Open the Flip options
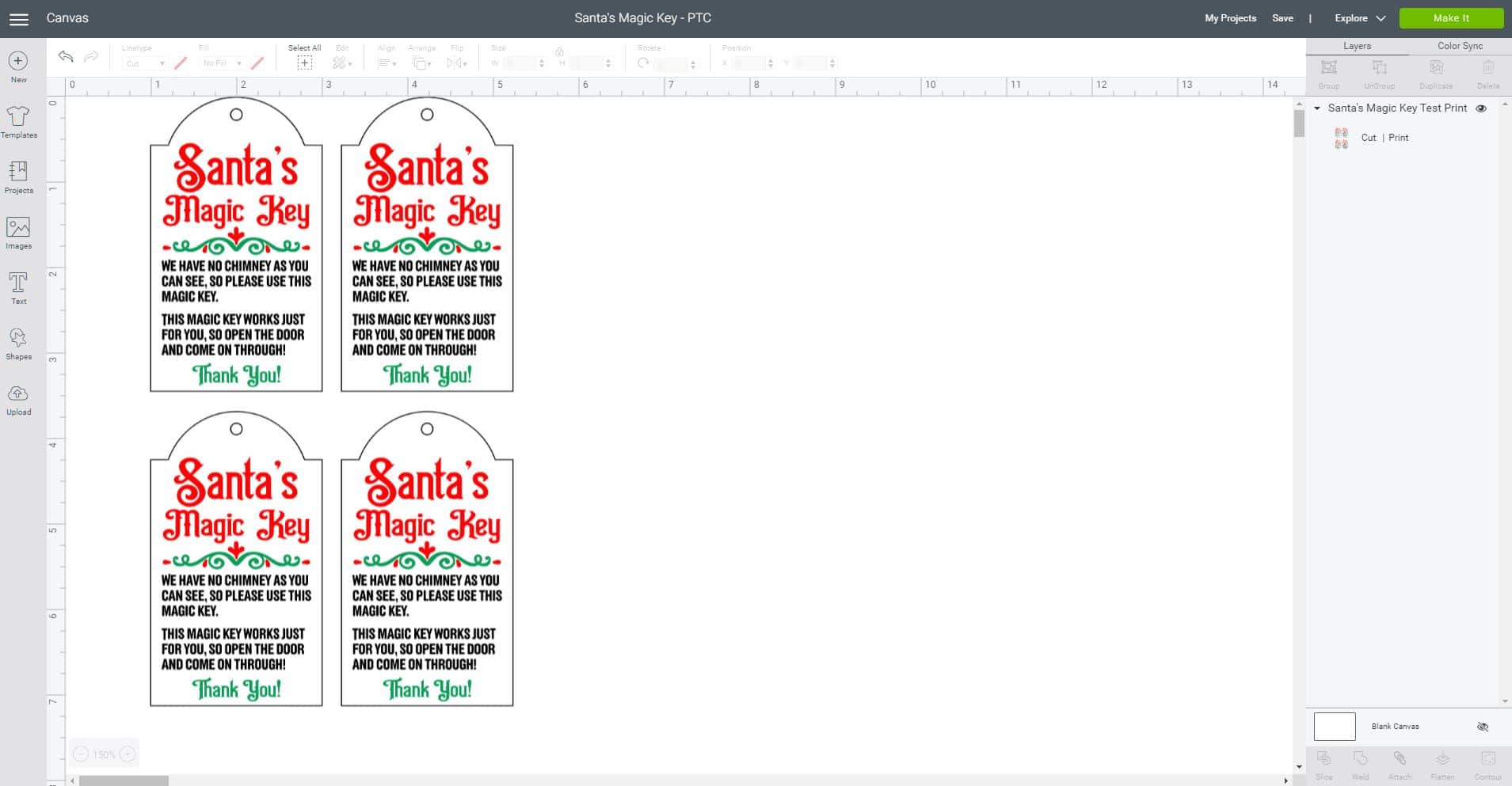Screen dimensions: 1512x786 pos(457,63)
